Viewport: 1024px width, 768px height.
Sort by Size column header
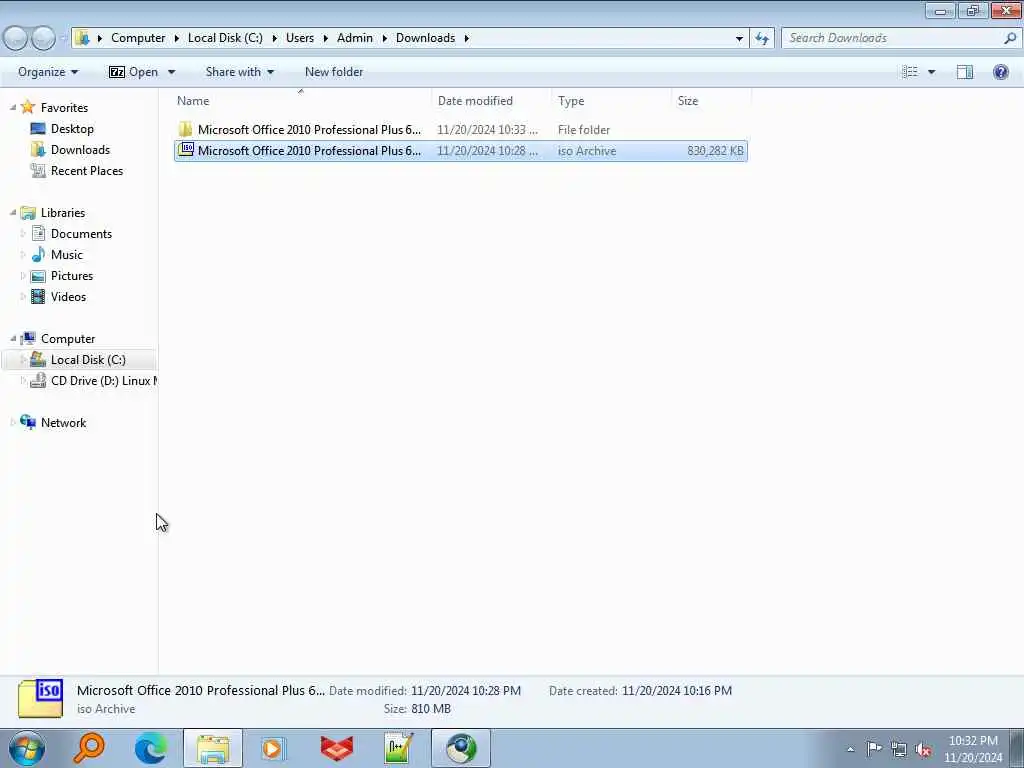(x=712, y=101)
